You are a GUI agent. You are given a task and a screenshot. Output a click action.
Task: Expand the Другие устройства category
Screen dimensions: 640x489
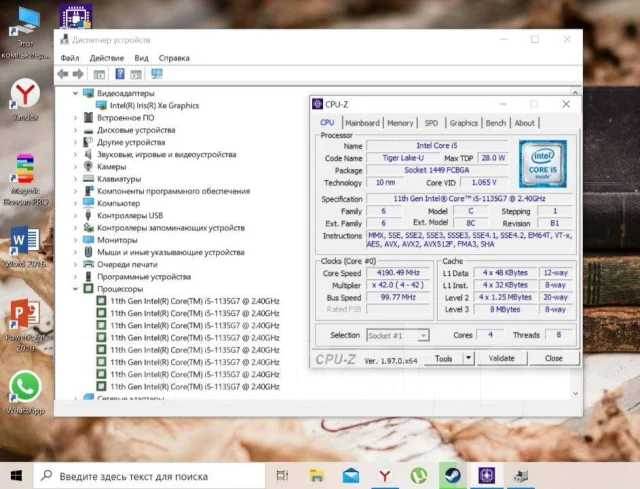point(76,142)
